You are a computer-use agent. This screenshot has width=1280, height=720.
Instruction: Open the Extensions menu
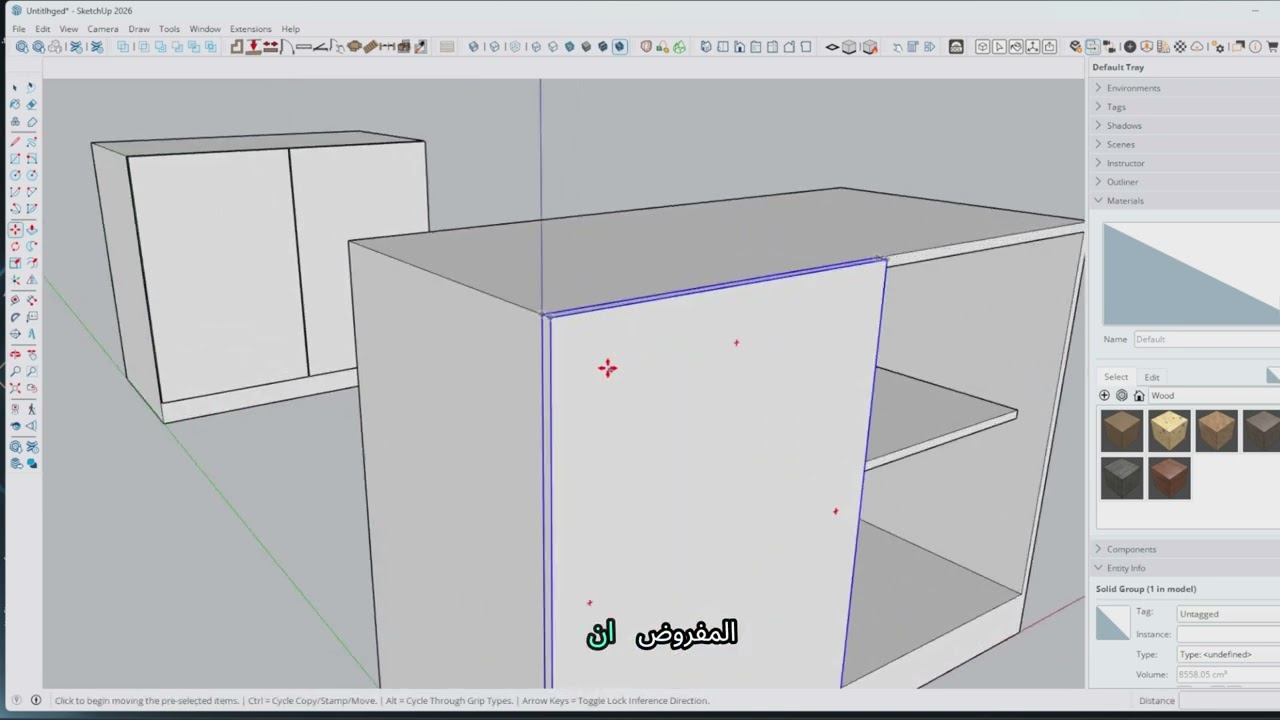250,29
